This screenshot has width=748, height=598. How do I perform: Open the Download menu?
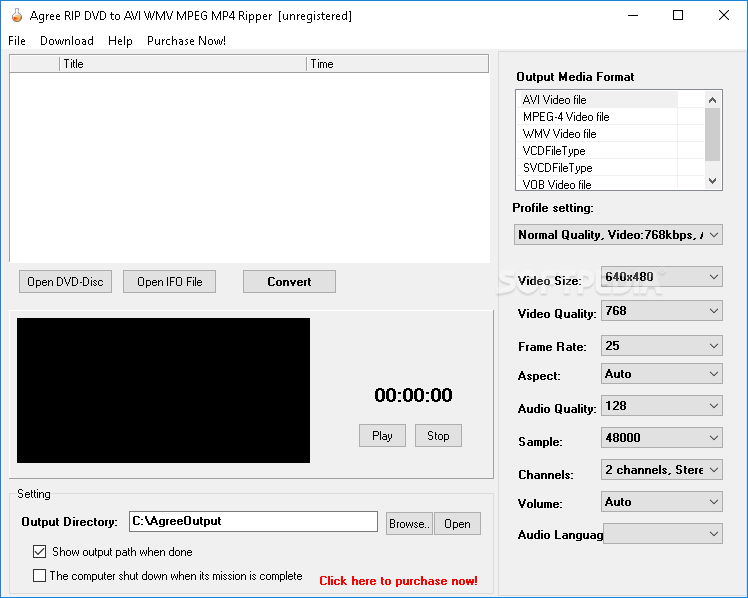67,41
